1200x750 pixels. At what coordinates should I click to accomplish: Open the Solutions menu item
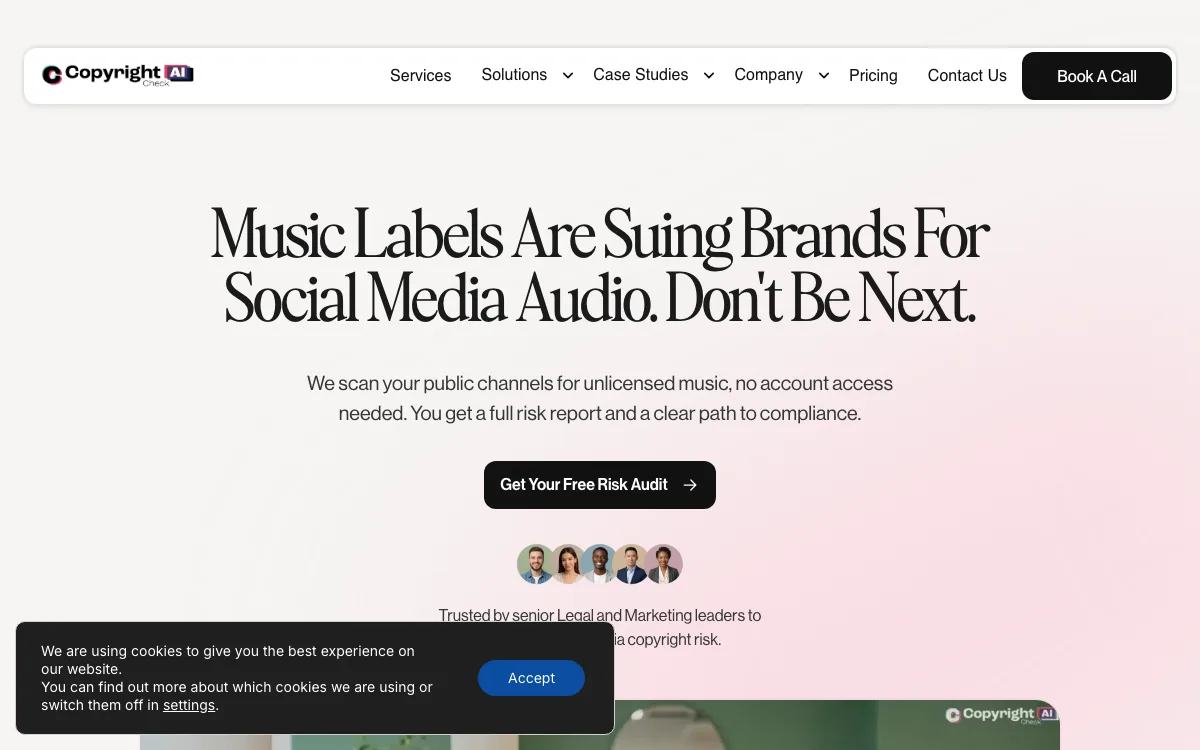click(514, 75)
